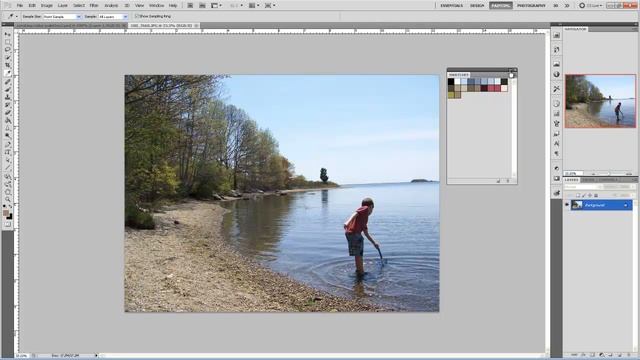Viewport: 640px width, 360px height.
Task: Launch Bridge from the application bar
Action: [190, 6]
